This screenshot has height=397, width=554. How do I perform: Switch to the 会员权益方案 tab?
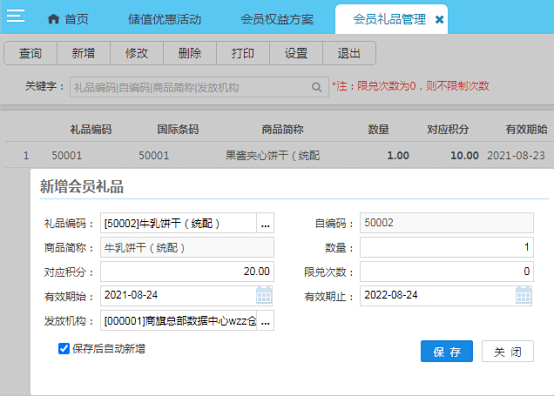pyautogui.click(x=277, y=19)
